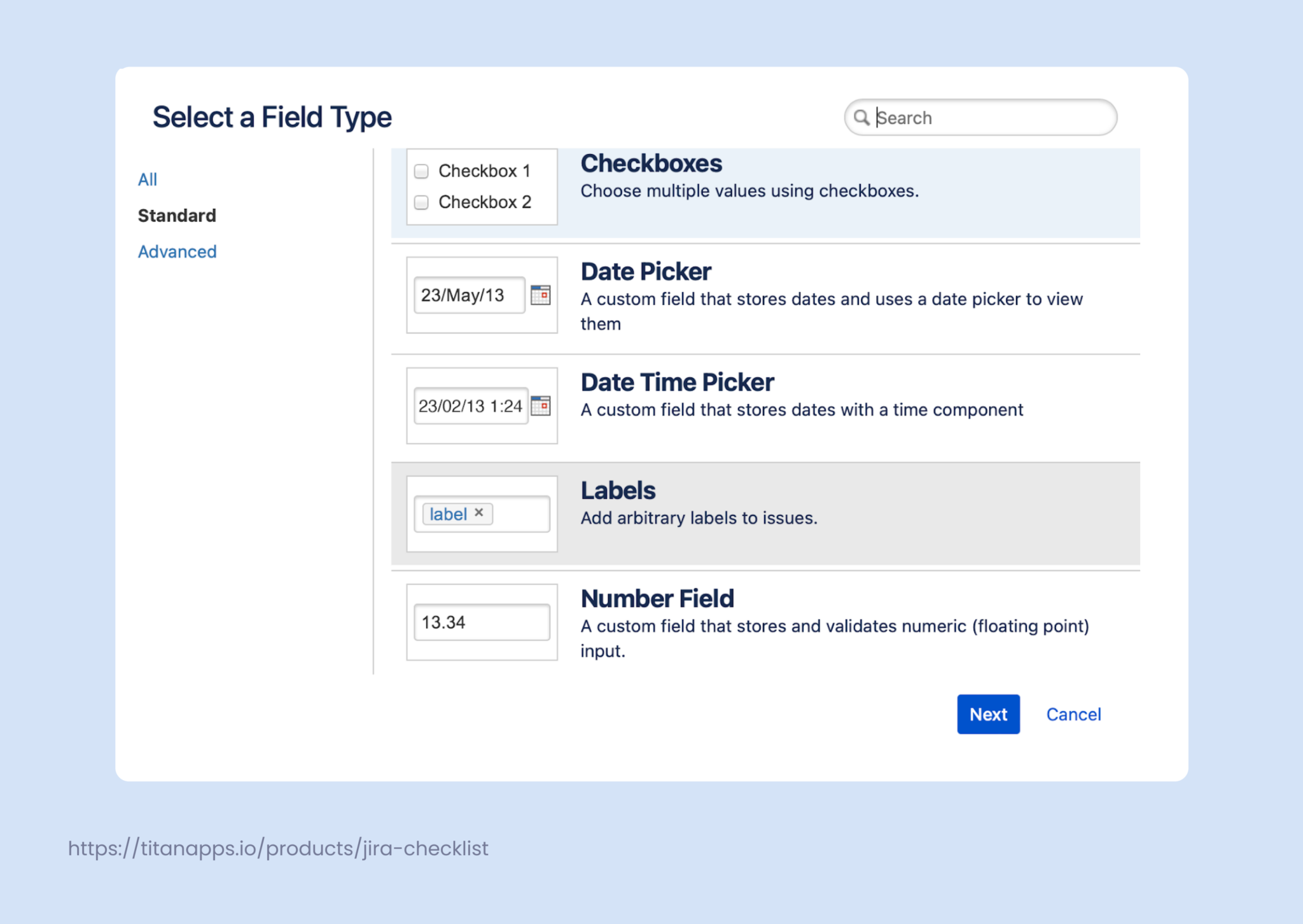The image size is (1303, 924).
Task: Click the search magnifying glass icon
Action: 863,118
